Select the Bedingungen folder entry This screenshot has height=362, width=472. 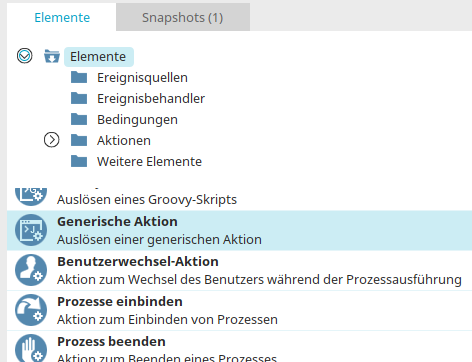click(137, 120)
